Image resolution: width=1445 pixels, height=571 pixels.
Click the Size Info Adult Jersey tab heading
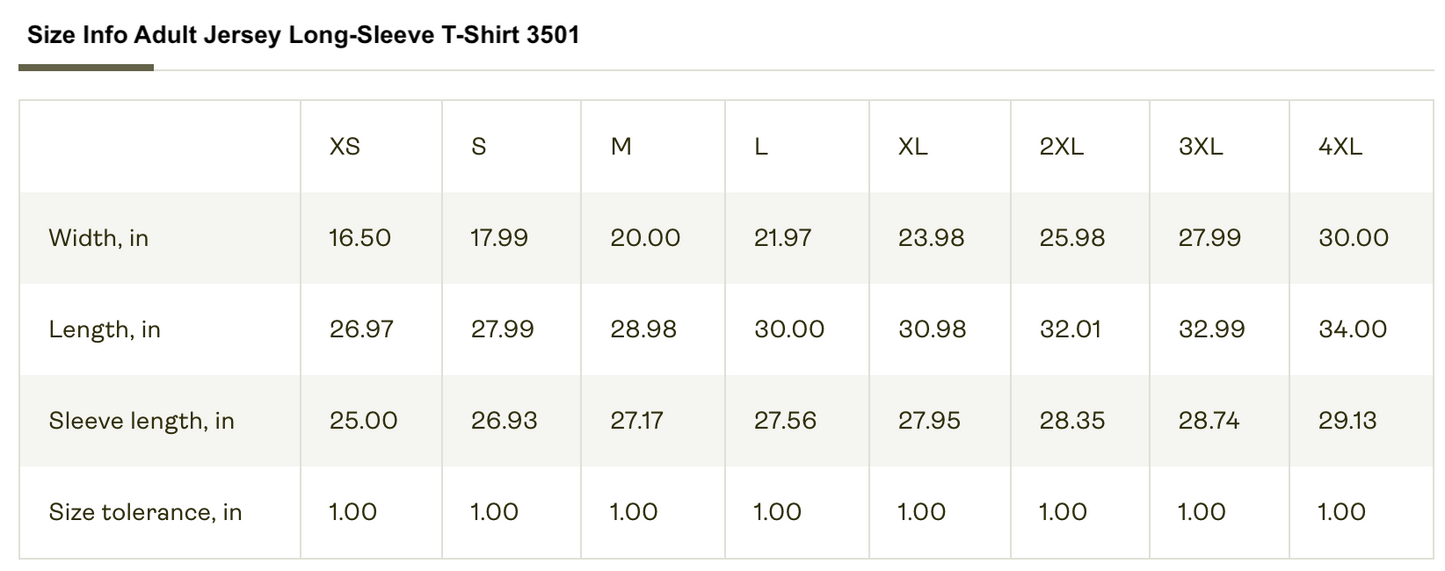pos(303,36)
